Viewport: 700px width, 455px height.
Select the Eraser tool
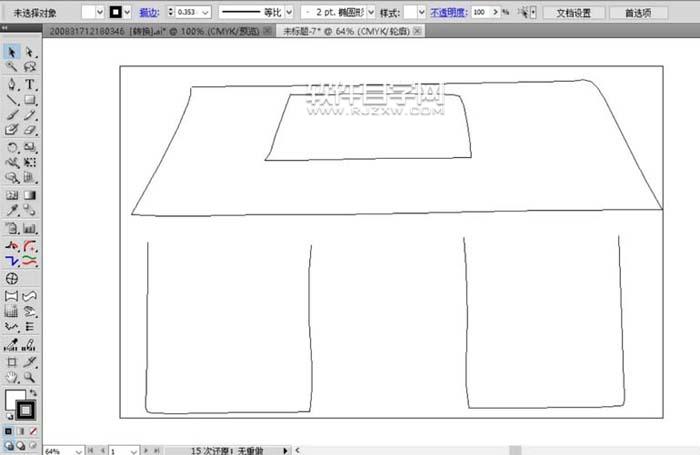(29, 130)
